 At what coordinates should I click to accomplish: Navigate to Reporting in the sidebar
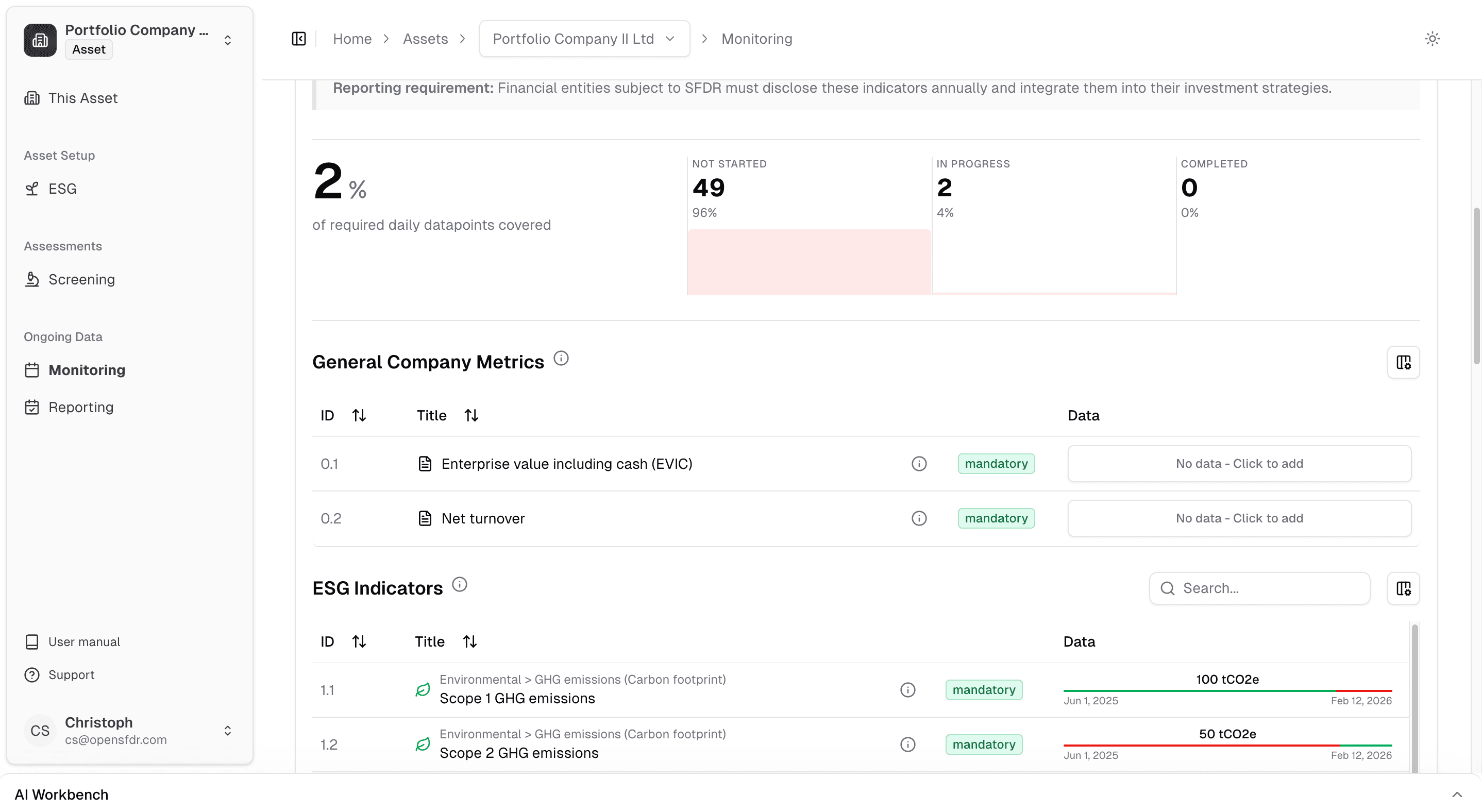click(x=80, y=407)
